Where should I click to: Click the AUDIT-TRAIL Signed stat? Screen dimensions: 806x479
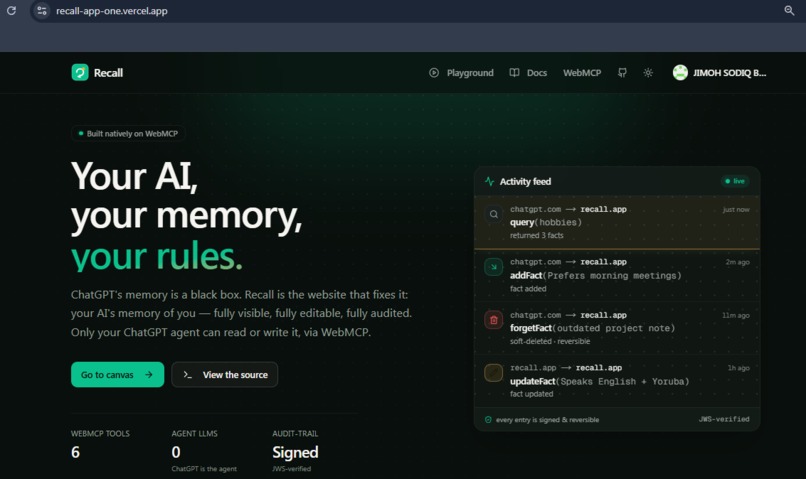[x=295, y=452]
